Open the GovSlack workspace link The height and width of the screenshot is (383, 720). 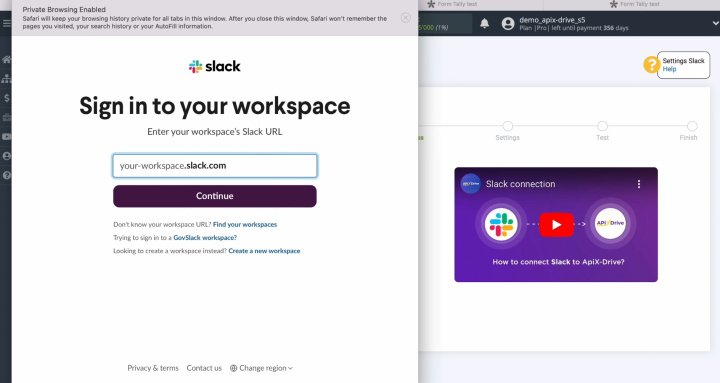click(205, 237)
